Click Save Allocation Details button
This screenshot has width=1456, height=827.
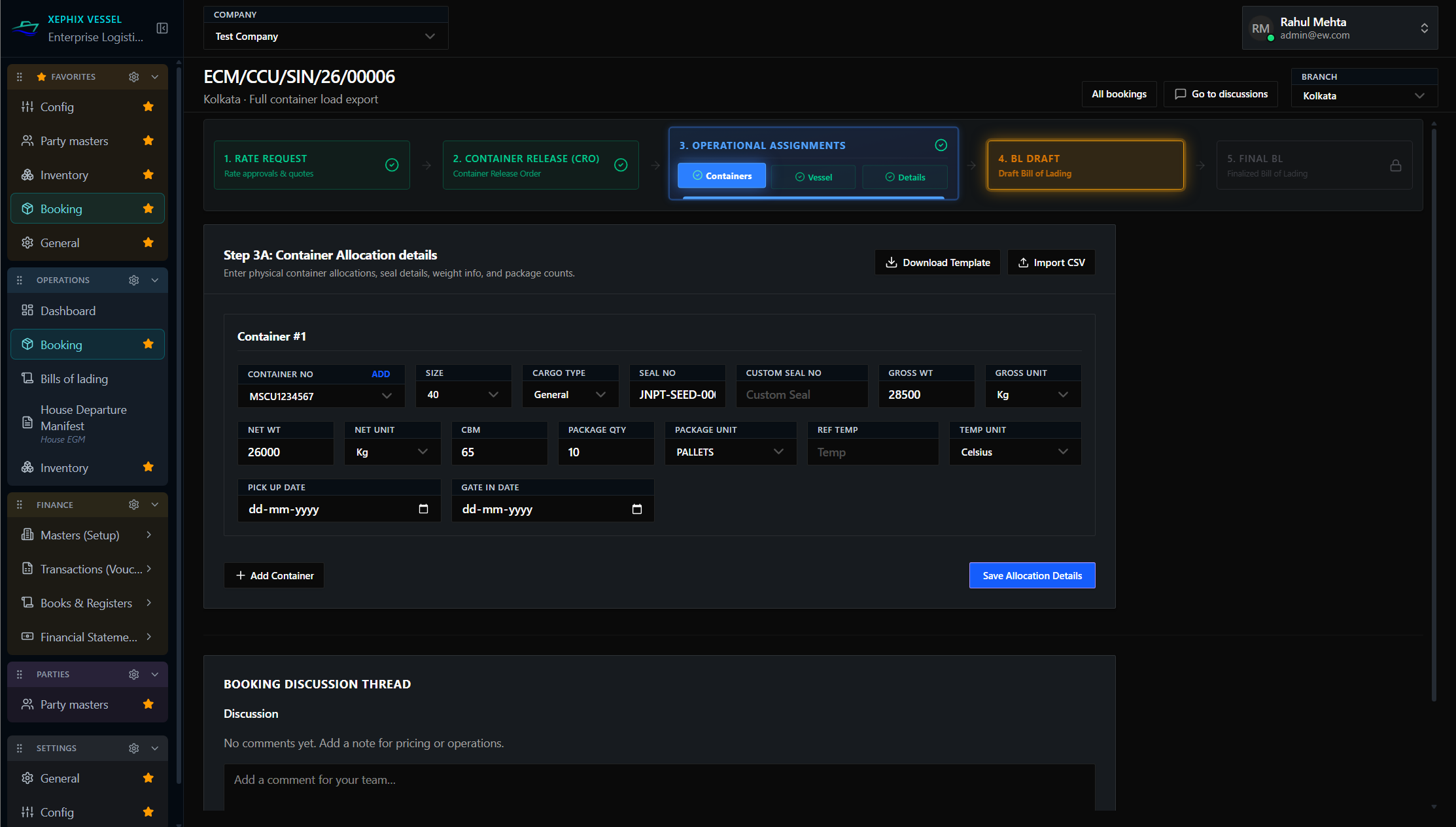1032,575
